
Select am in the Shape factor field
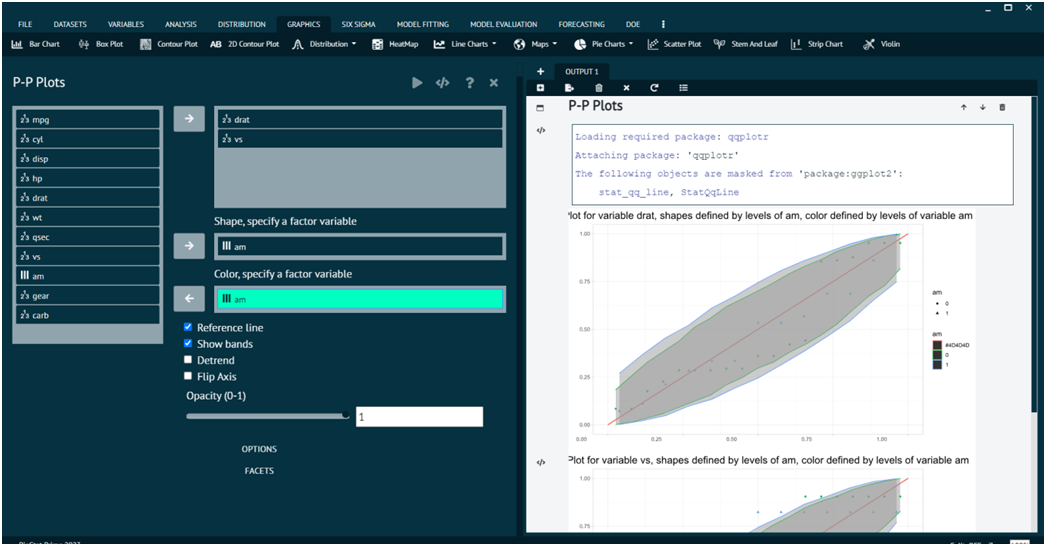pyautogui.click(x=360, y=246)
